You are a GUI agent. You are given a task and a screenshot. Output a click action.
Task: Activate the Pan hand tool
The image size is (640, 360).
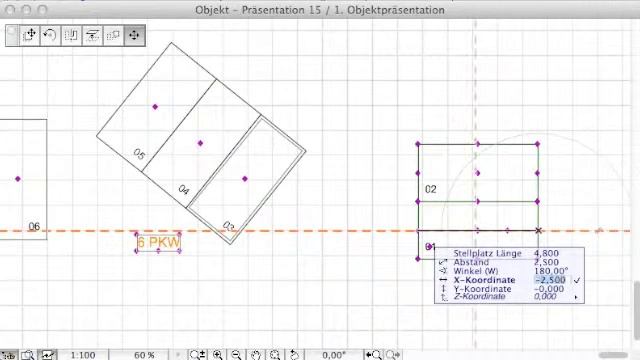pos(256,355)
